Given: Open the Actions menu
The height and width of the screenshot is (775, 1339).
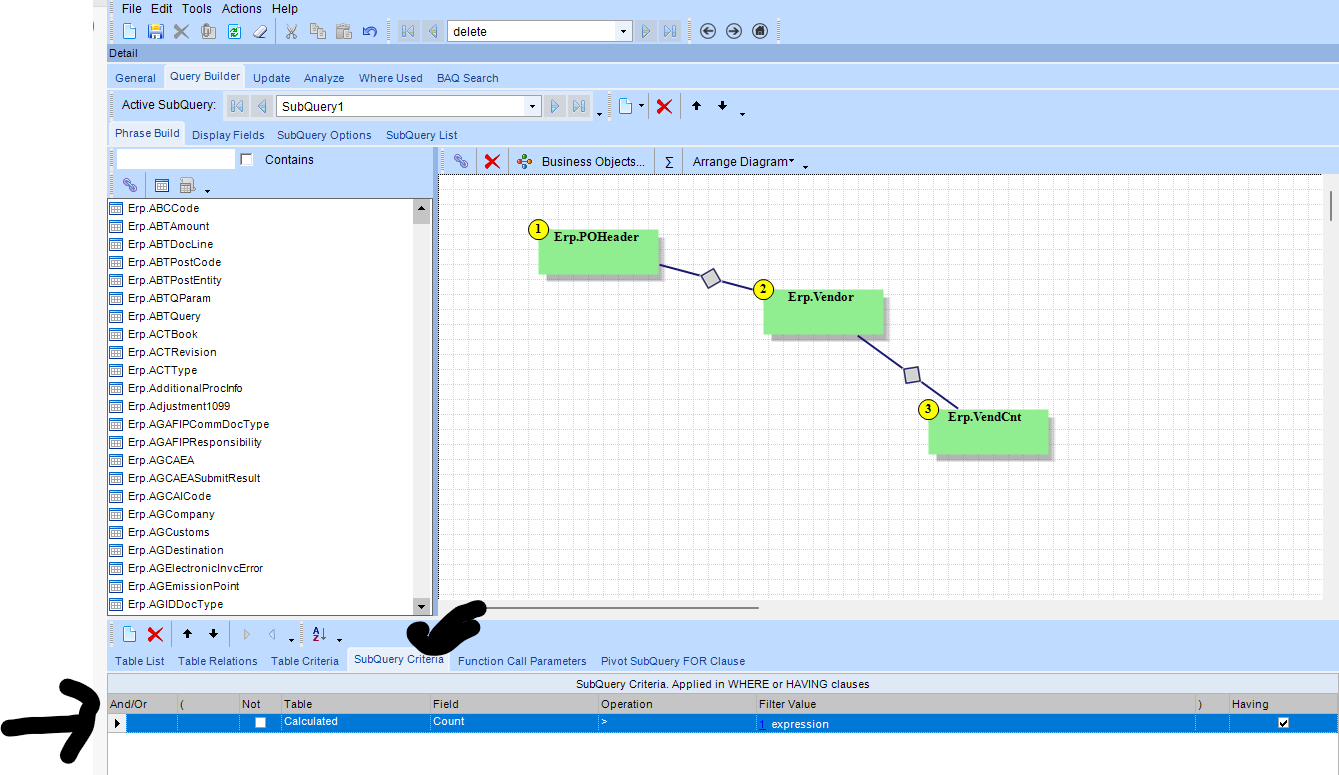Looking at the screenshot, I should click(x=242, y=9).
